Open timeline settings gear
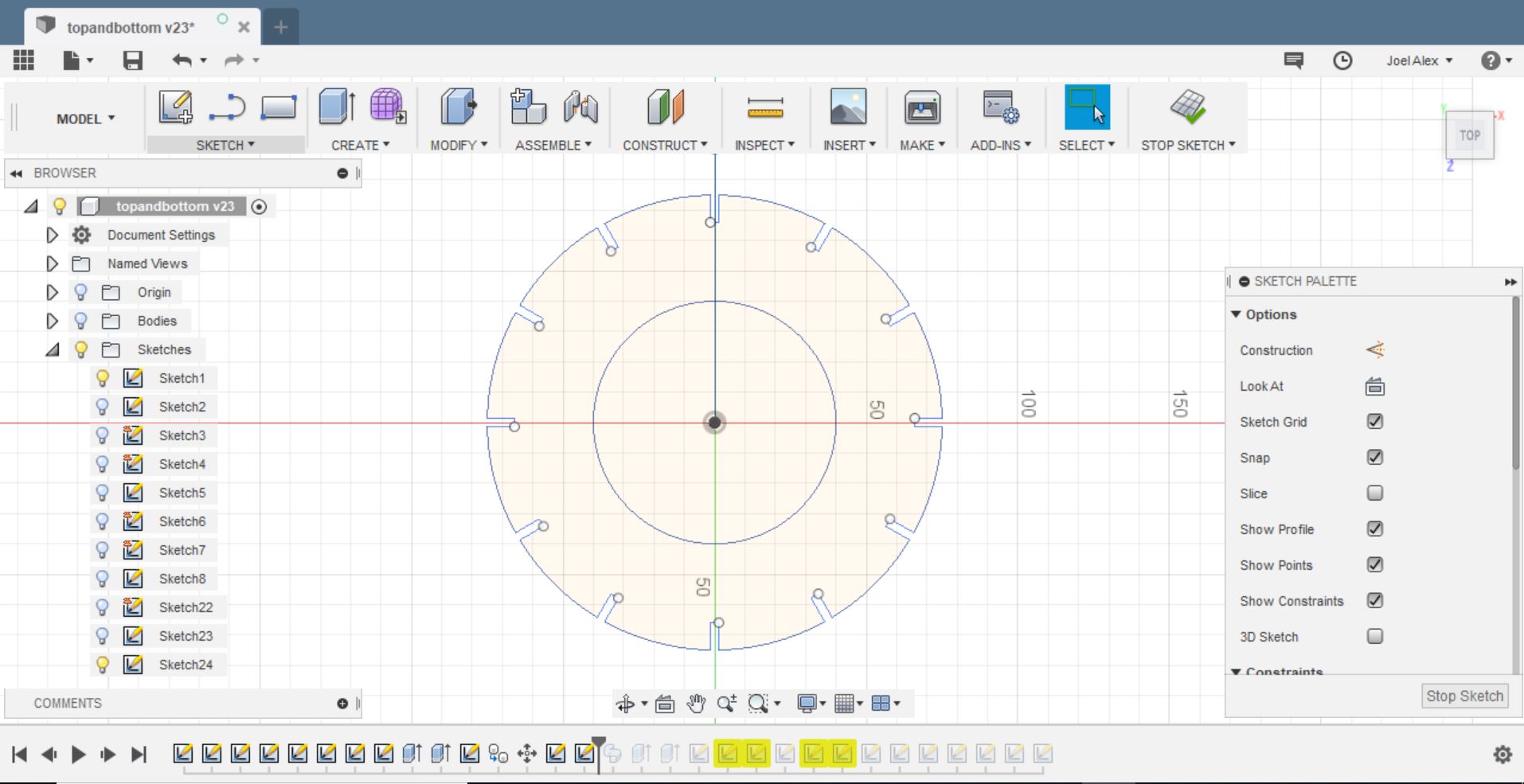 point(1503,755)
